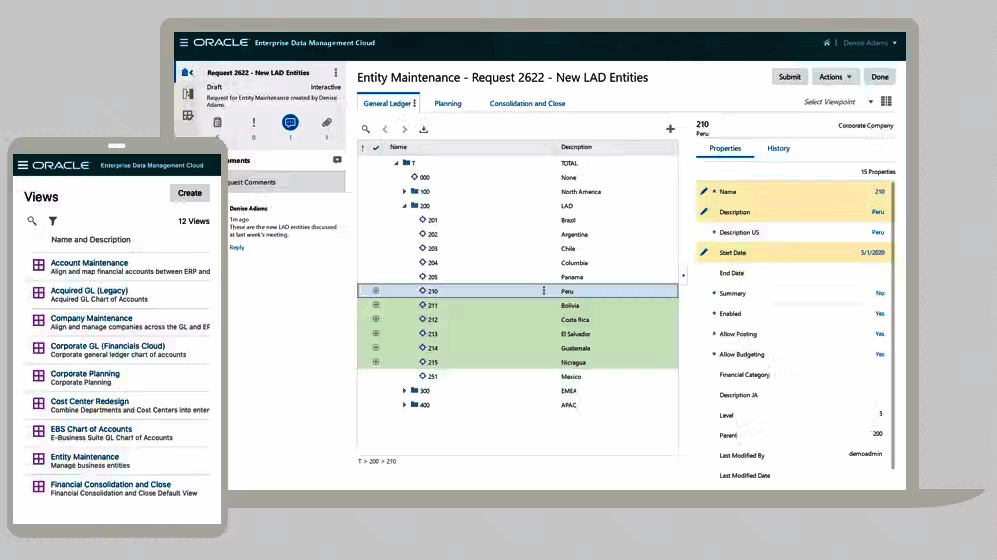Expand the 100 North America node

404,192
